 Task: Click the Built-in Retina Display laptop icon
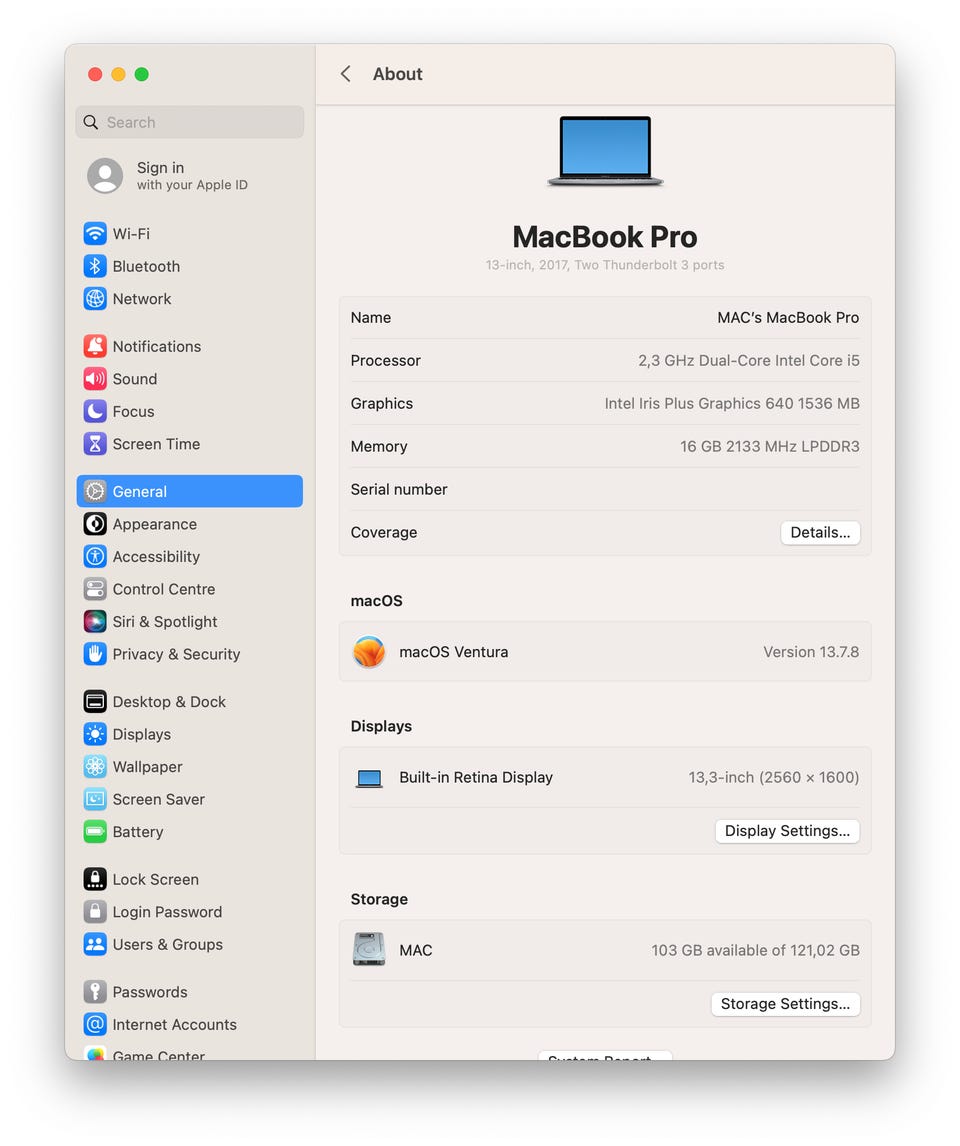tap(369, 778)
